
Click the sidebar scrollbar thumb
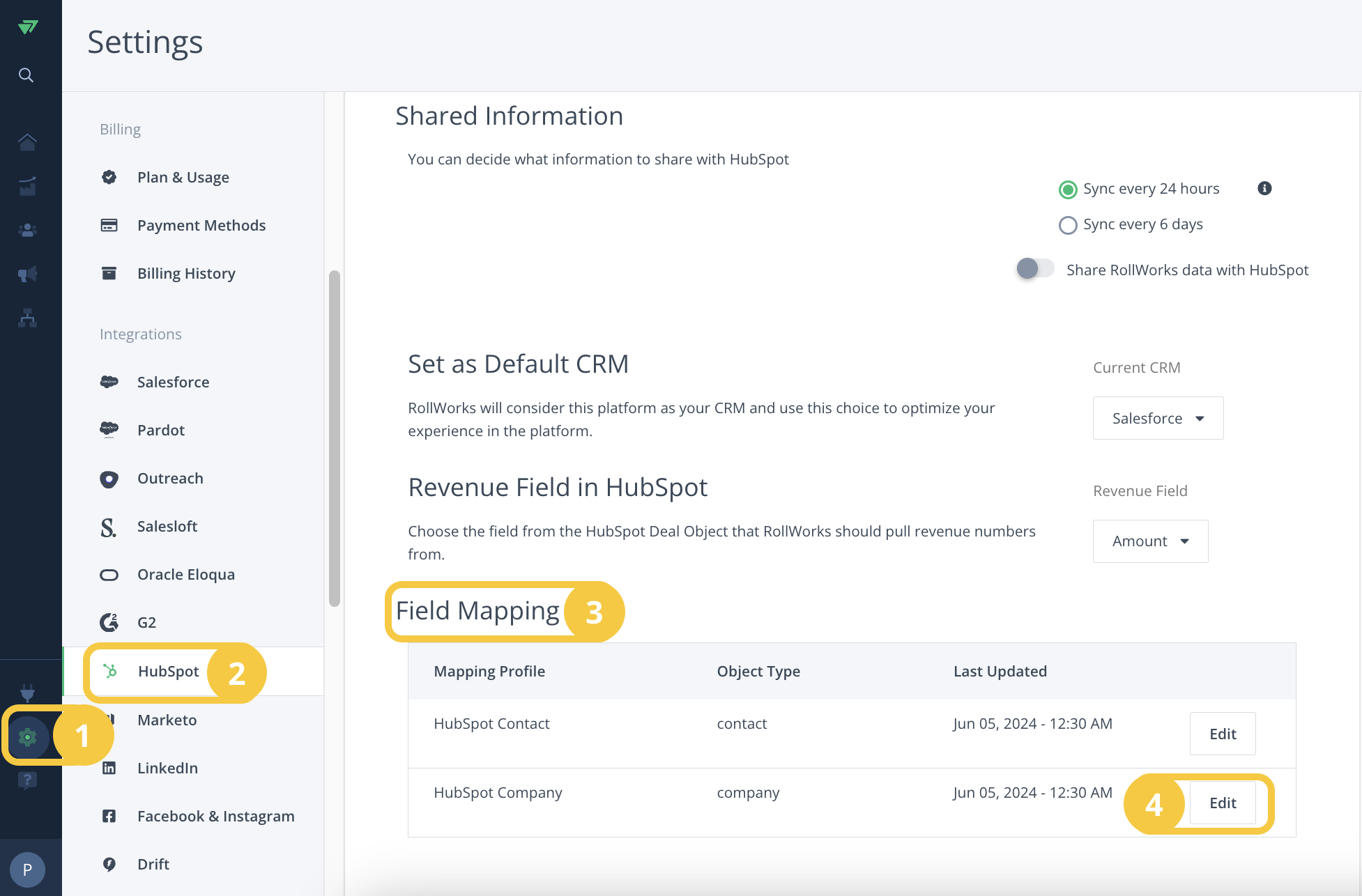coord(335,439)
